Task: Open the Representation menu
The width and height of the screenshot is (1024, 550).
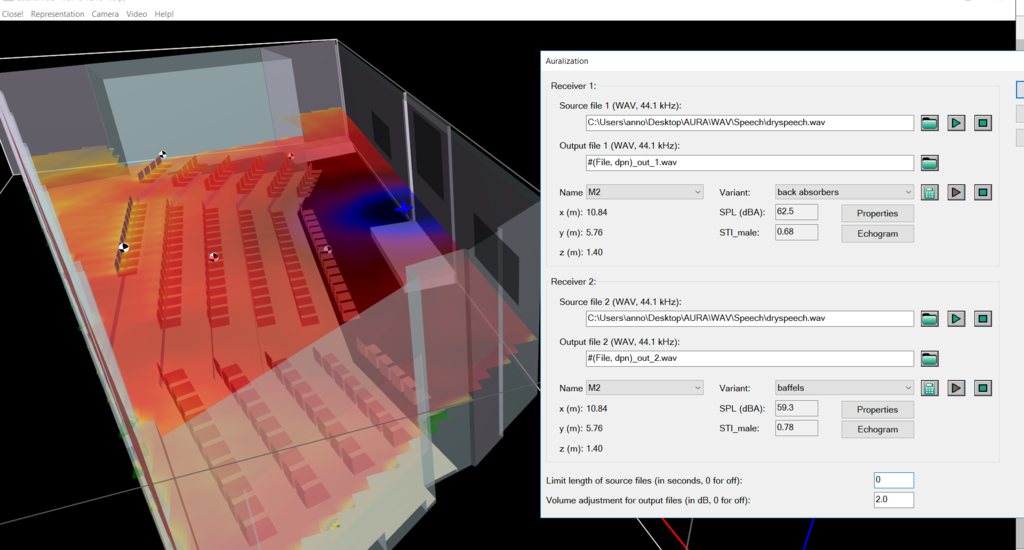Action: point(57,14)
